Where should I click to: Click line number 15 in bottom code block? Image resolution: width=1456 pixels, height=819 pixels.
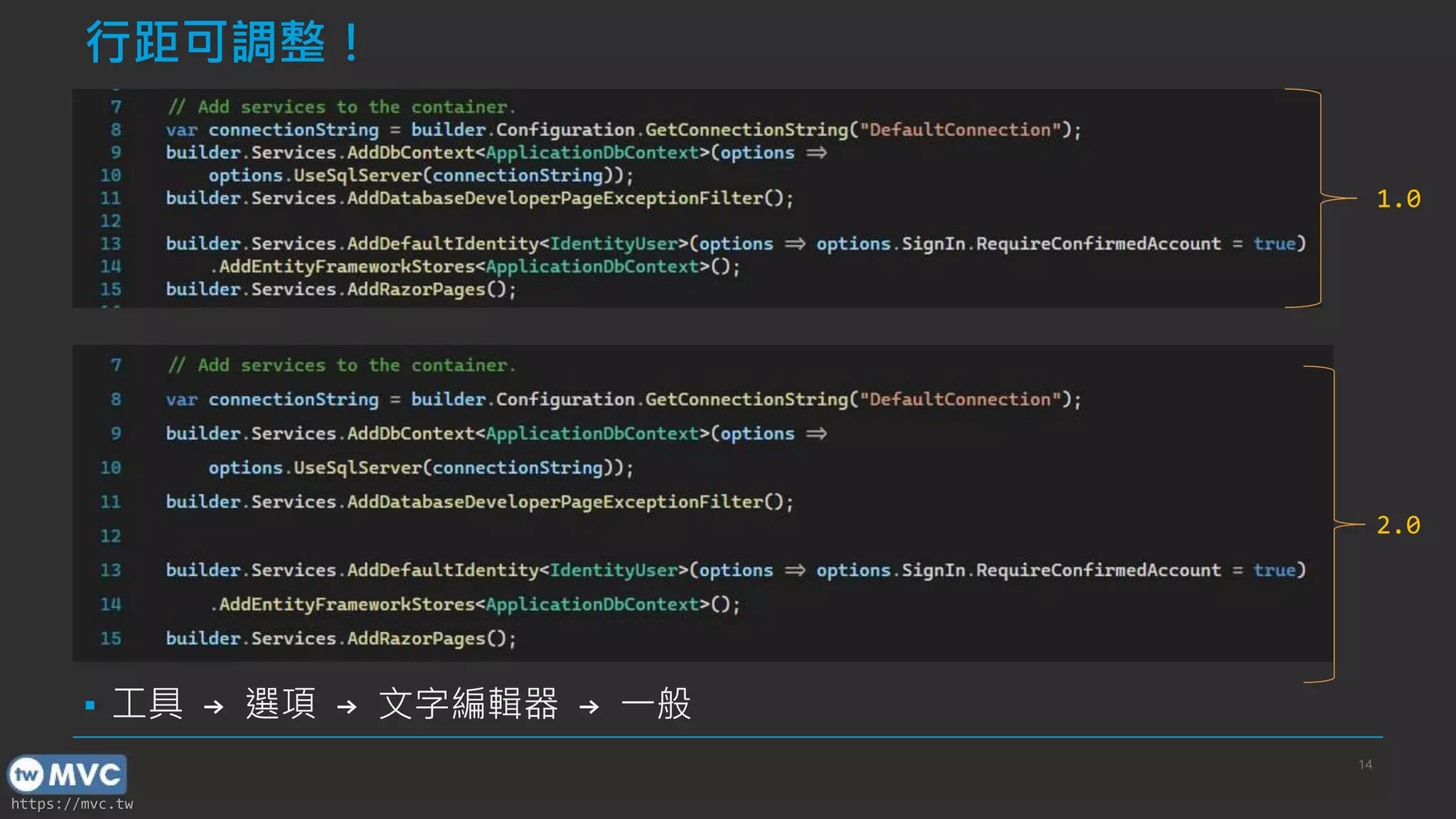[110, 638]
